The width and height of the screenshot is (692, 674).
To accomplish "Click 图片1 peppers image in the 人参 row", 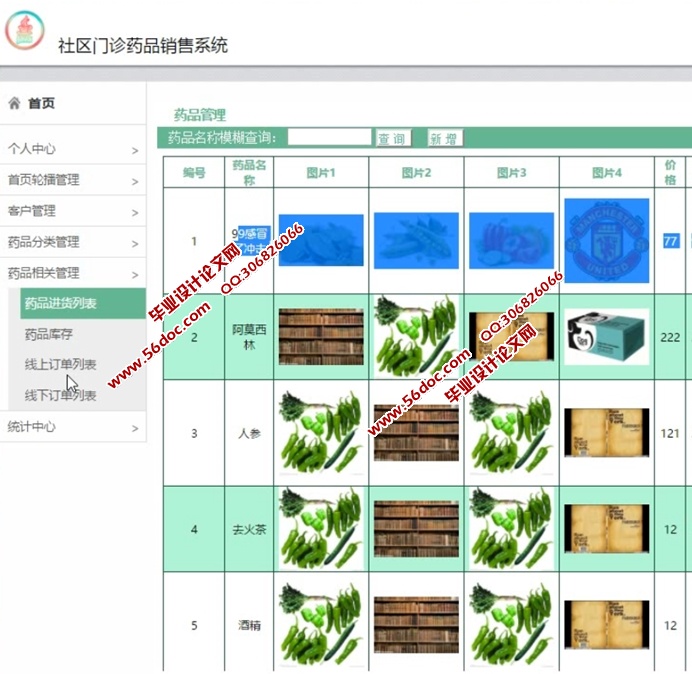I will point(321,433).
